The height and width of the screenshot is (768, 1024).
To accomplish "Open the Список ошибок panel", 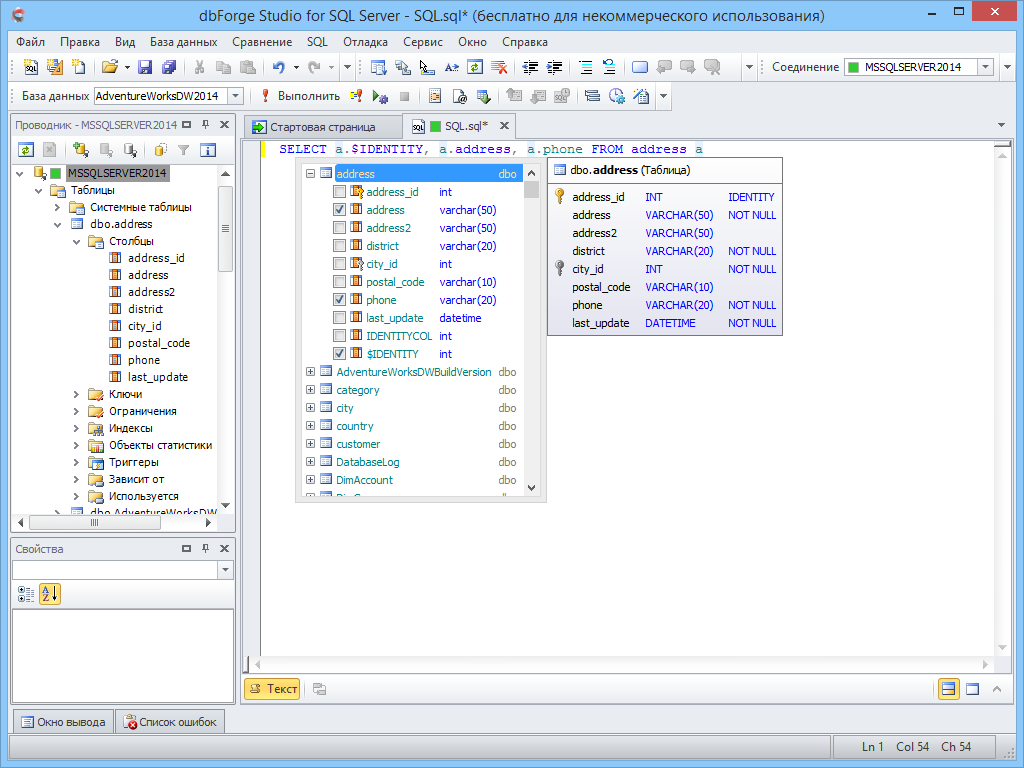I will tap(169, 722).
